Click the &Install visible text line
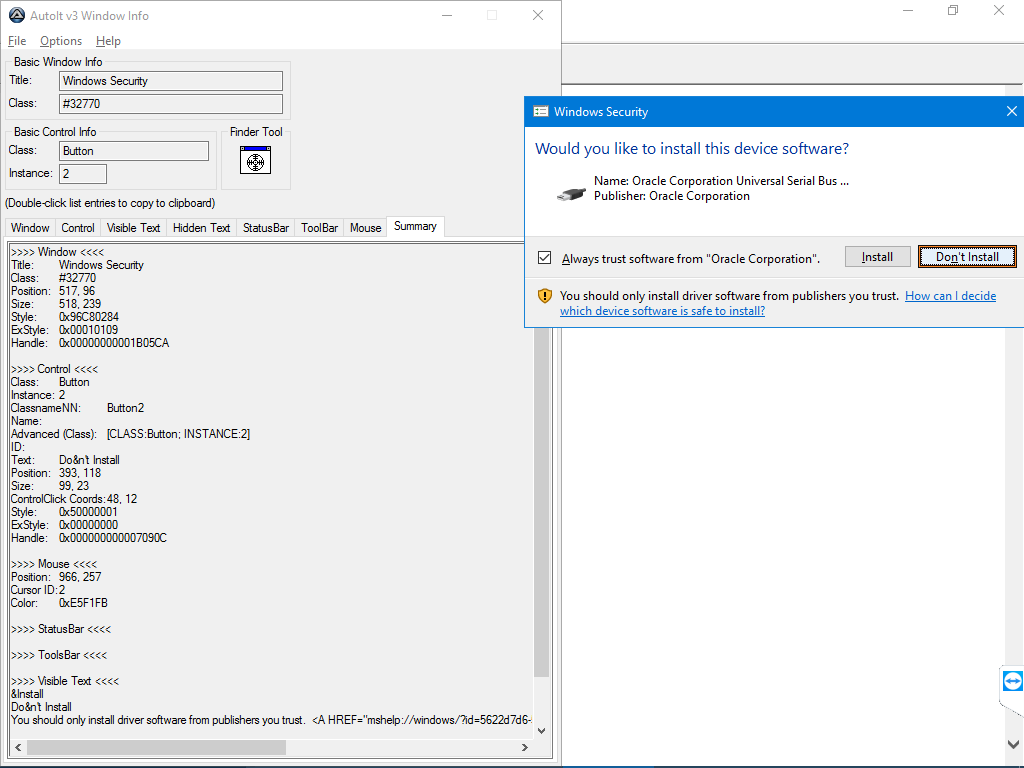 pos(27,694)
